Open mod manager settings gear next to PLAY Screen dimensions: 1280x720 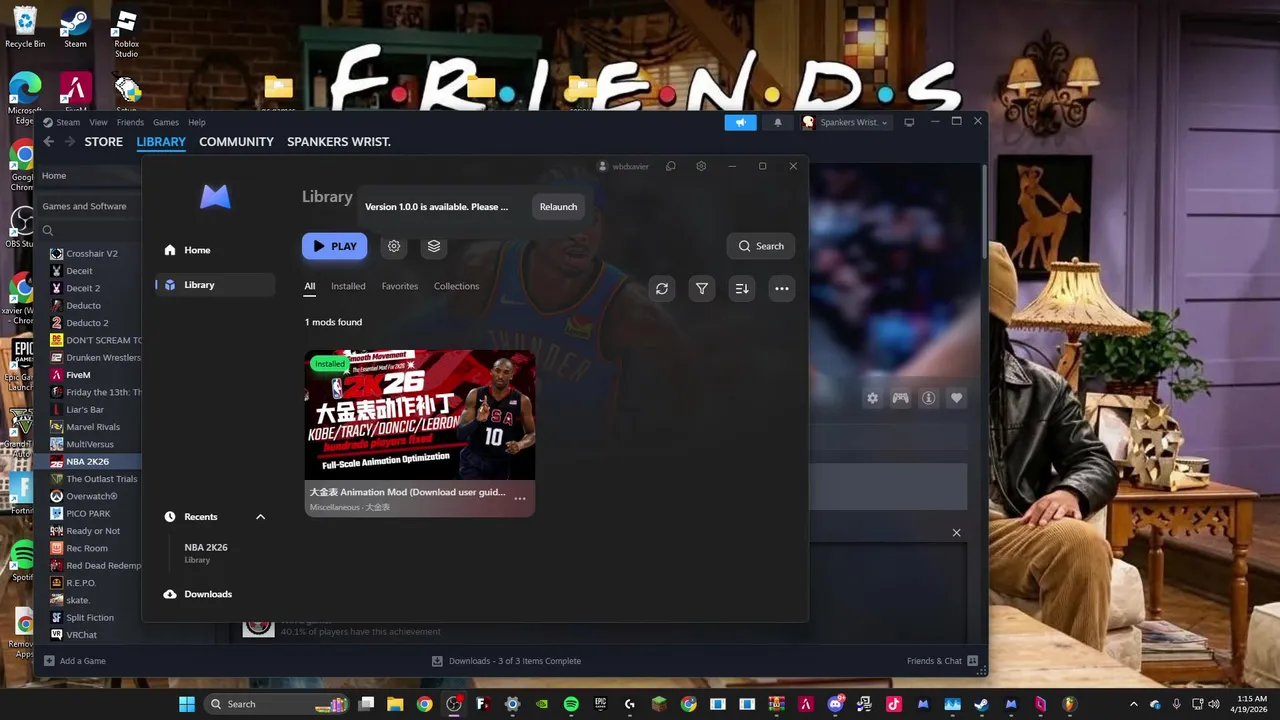(394, 246)
